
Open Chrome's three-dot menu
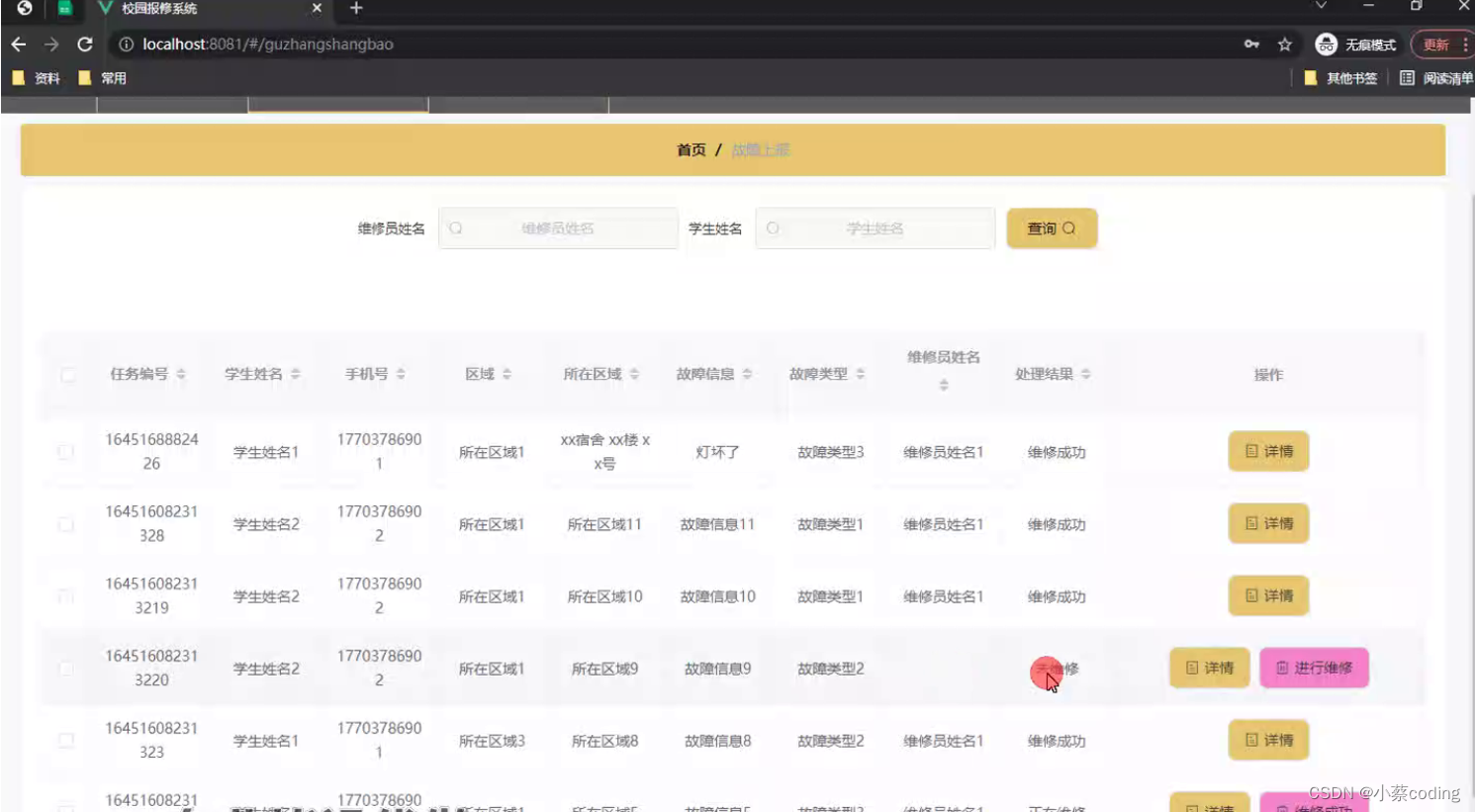1468,44
